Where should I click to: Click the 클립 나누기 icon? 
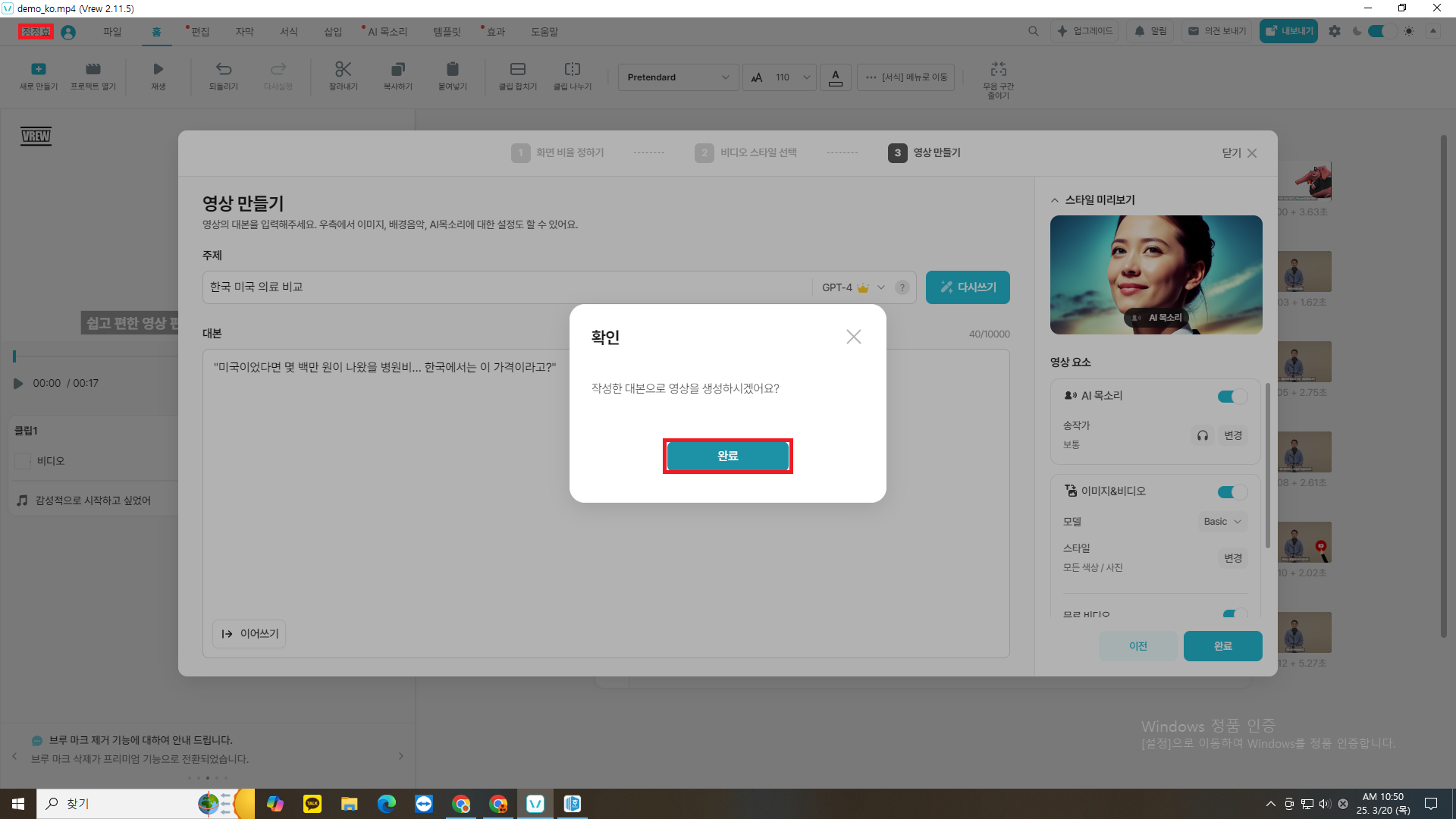572,69
